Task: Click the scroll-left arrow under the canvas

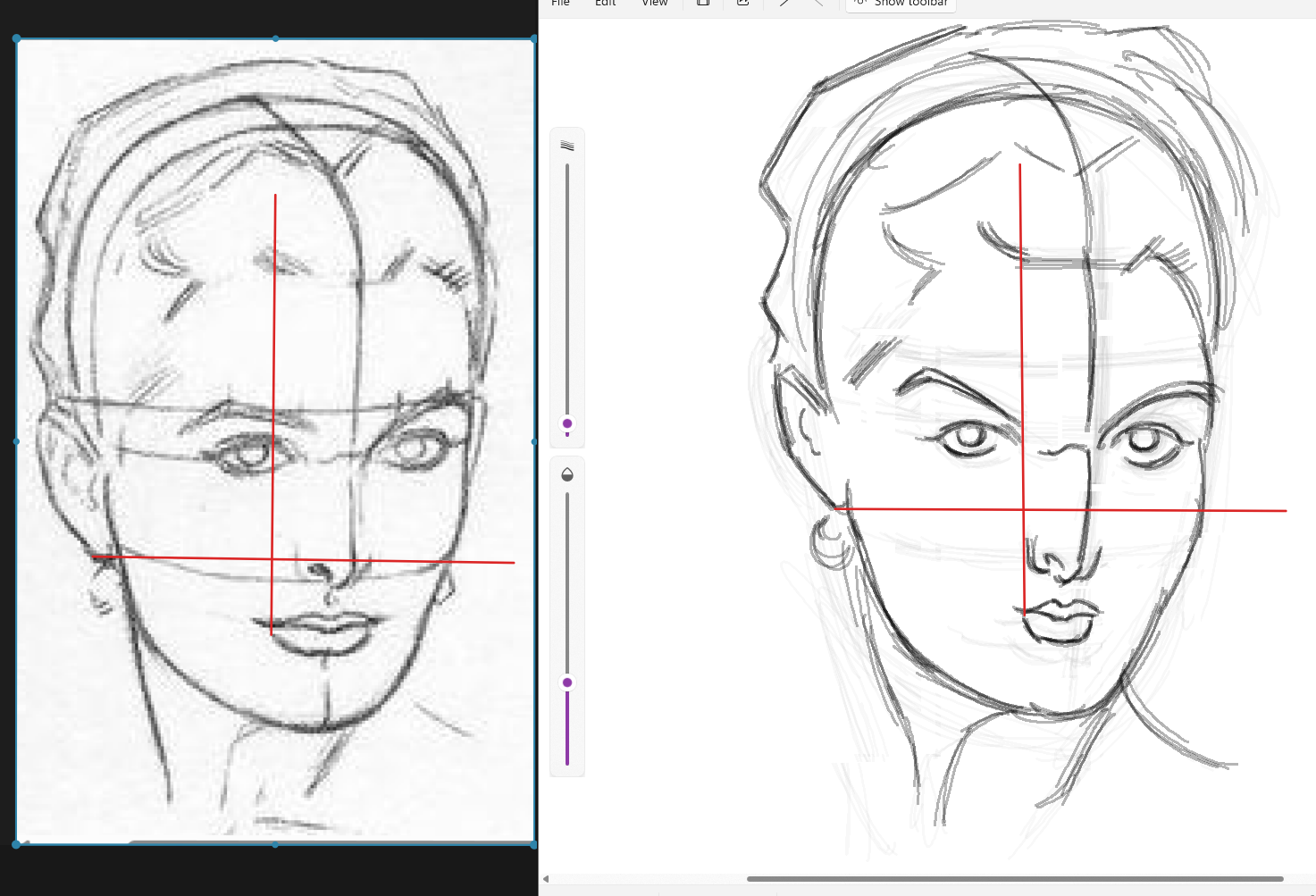Action: [x=546, y=879]
